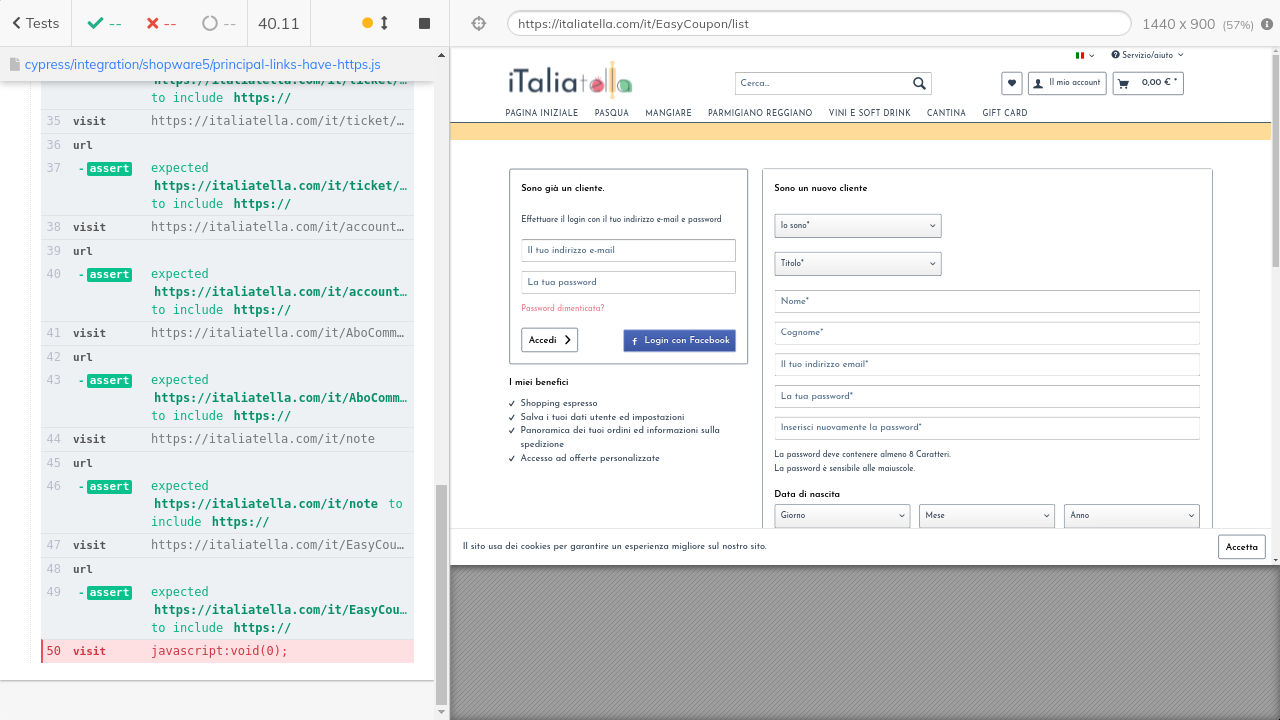Open the Giorno birth day dropdown

pos(842,516)
